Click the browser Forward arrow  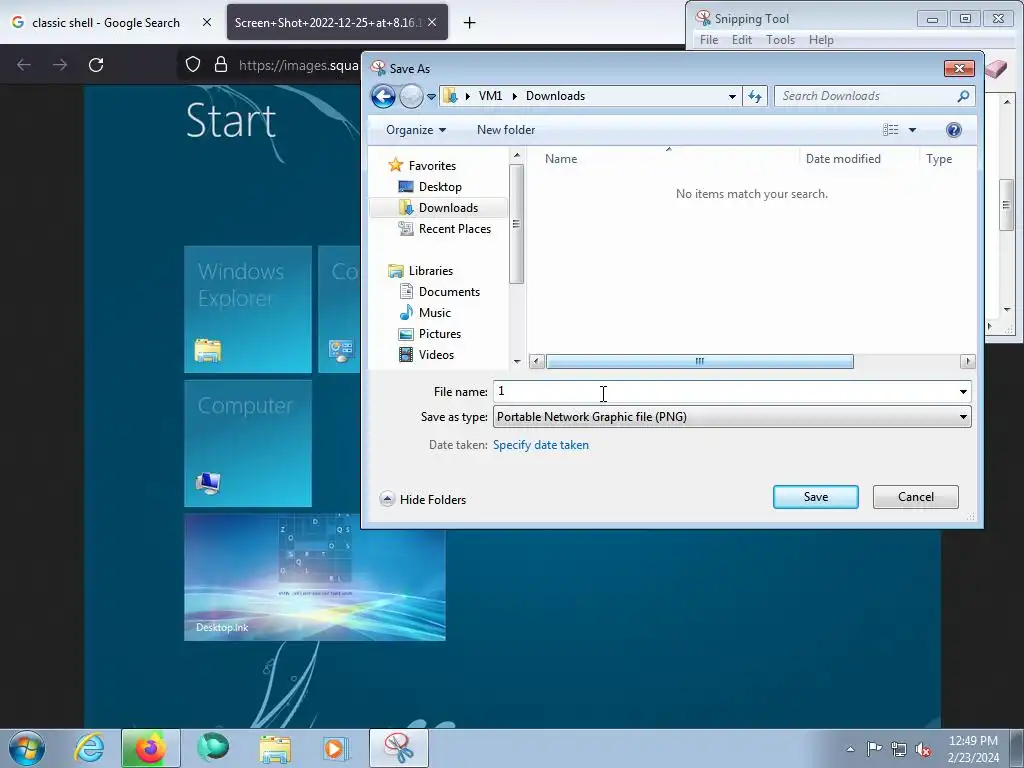[60, 65]
